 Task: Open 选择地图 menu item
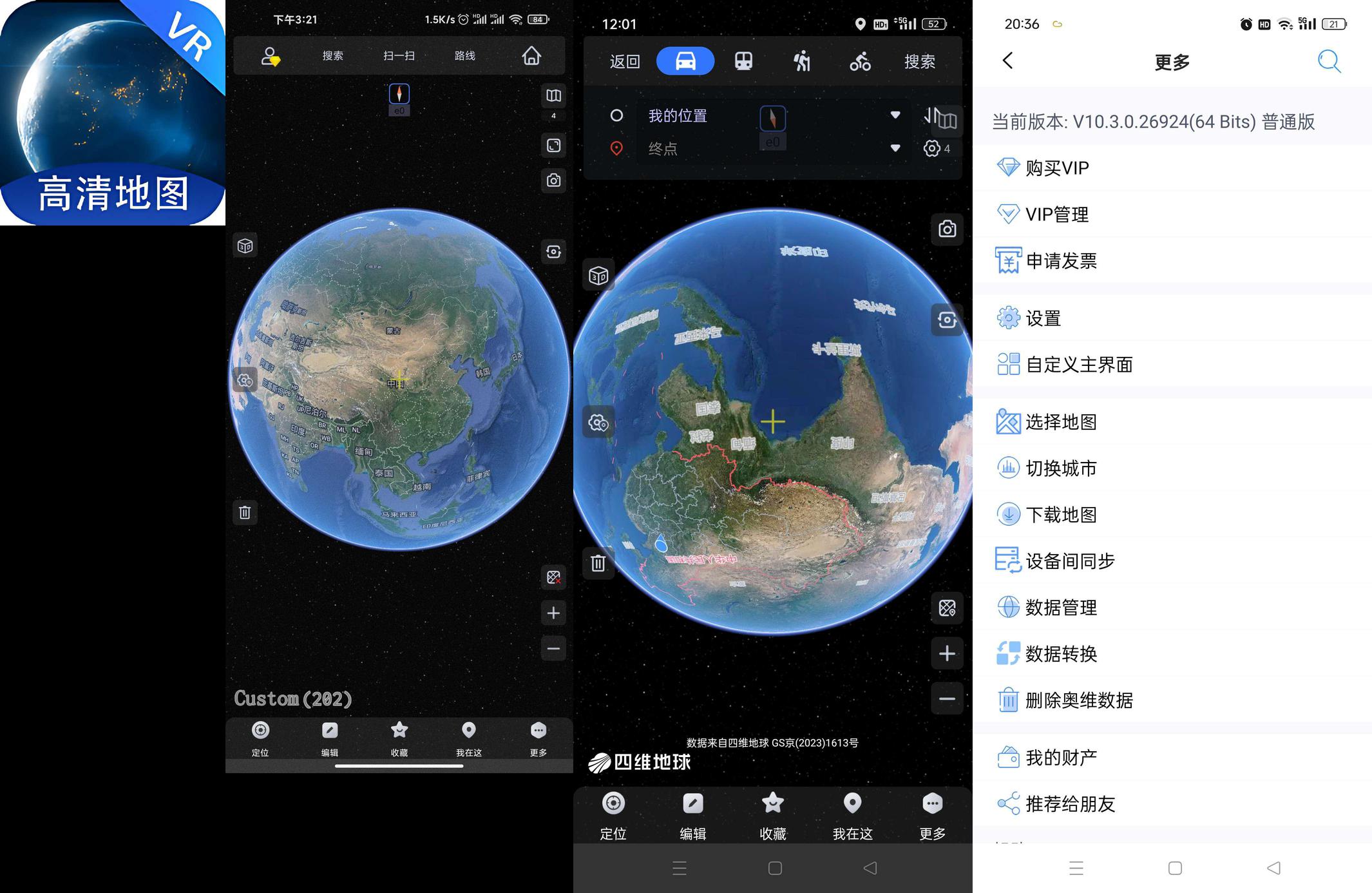pos(1061,422)
